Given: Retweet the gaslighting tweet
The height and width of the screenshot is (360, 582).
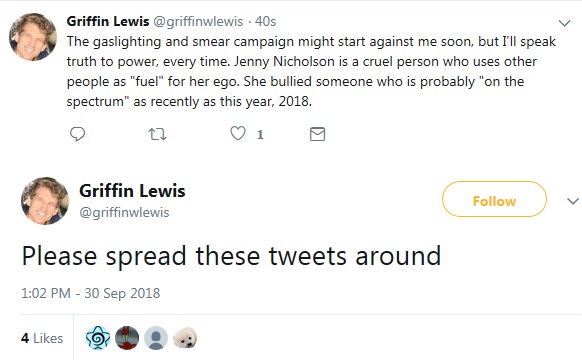Looking at the screenshot, I should 157,134.
